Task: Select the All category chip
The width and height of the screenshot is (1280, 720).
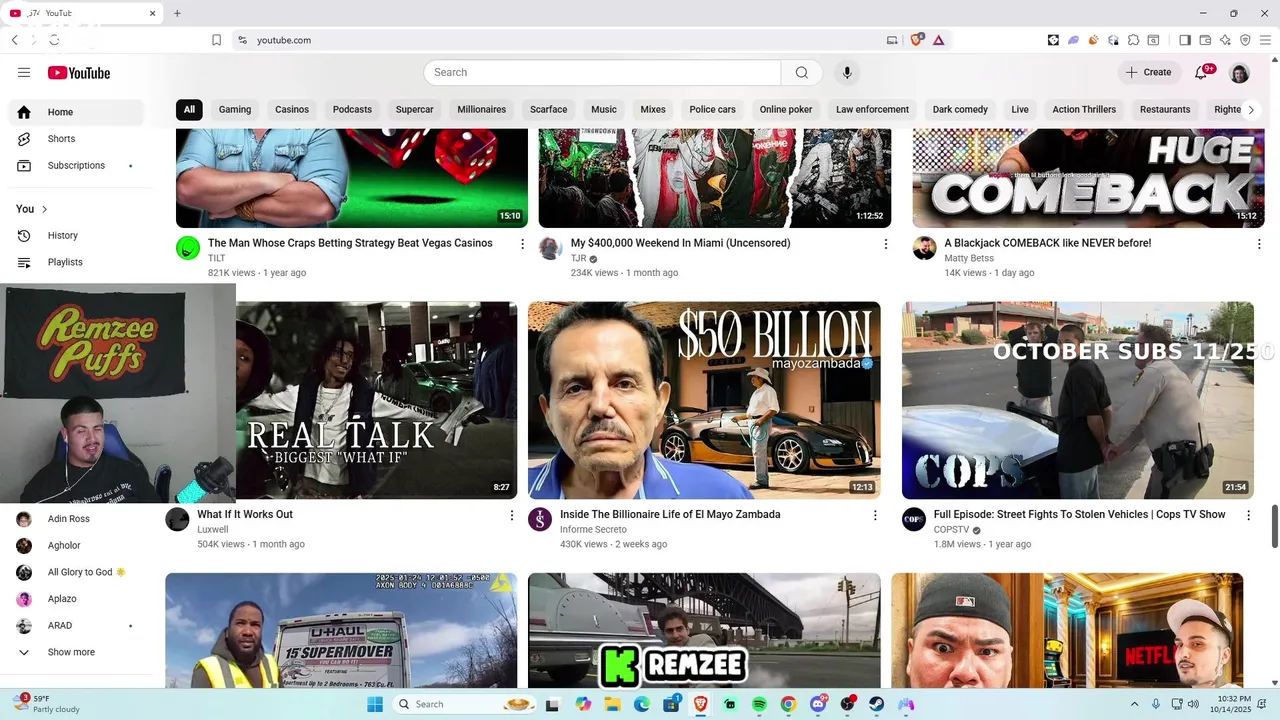Action: pyautogui.click(x=189, y=110)
